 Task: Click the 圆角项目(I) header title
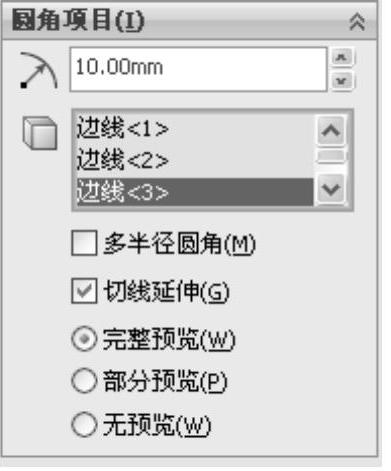[78, 21]
